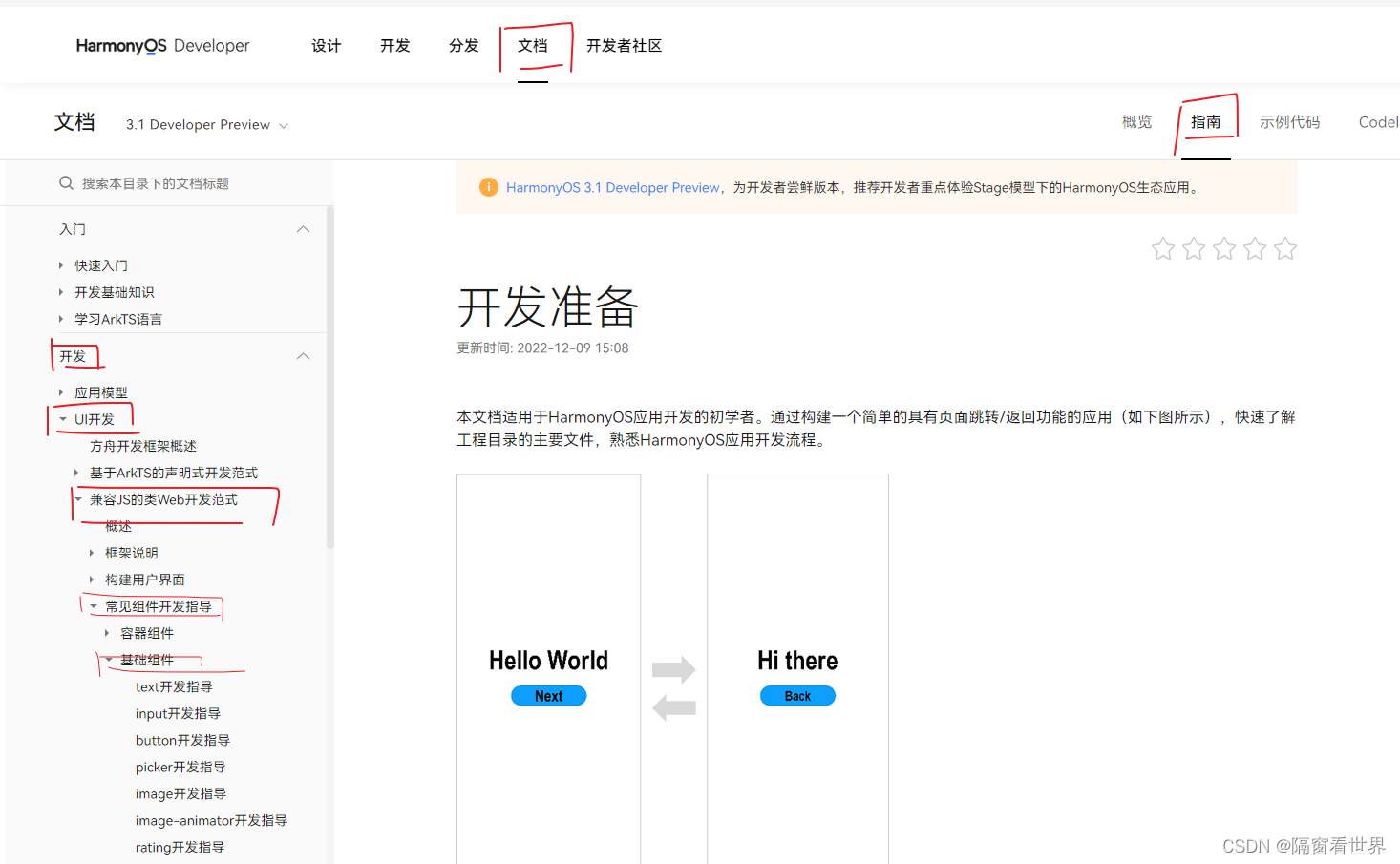
Task: Rate the page with the third star
Action: pyautogui.click(x=1223, y=249)
